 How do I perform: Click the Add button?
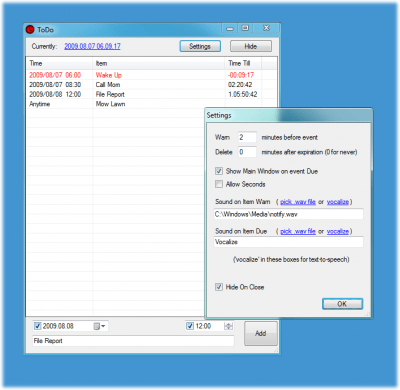[x=261, y=333]
